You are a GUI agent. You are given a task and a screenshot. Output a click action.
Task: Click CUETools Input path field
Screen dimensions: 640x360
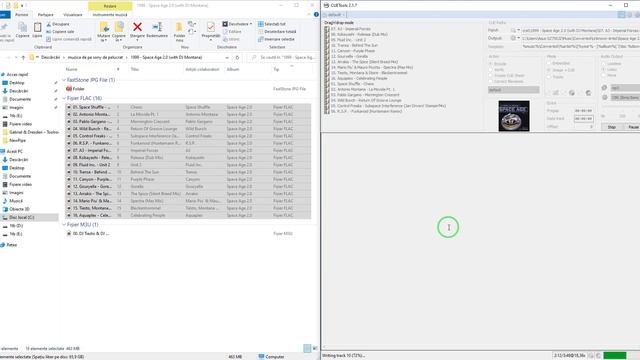coord(580,30)
